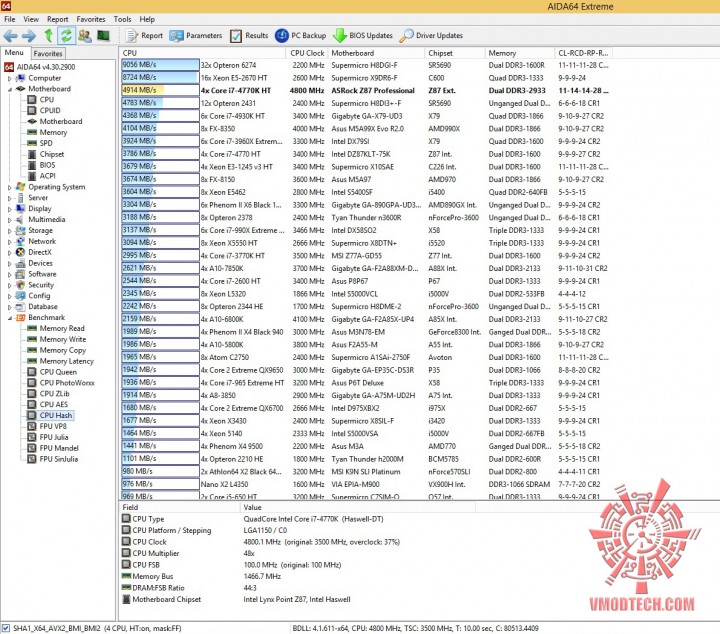Open Memory Copy benchmark
This screenshot has height=634, width=720.
tap(57, 350)
